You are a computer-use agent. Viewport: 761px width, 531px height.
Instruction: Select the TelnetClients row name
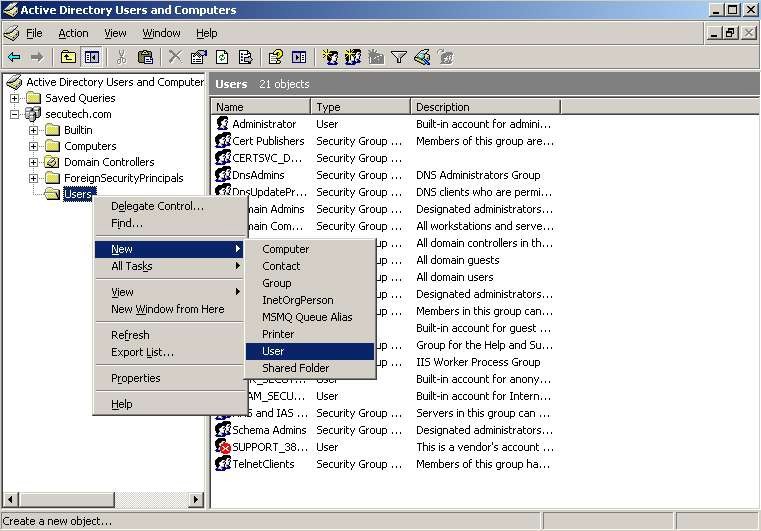coord(263,464)
